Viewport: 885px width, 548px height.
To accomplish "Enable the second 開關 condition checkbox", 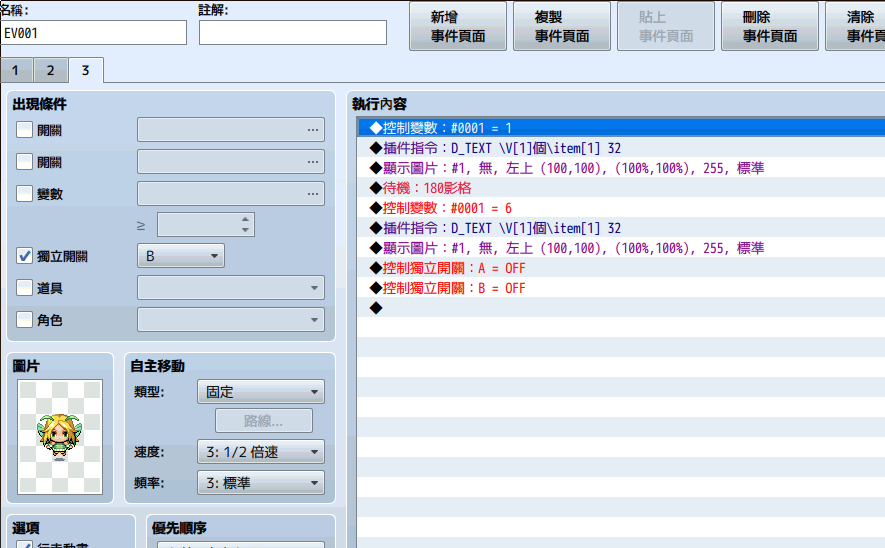I will (24, 162).
